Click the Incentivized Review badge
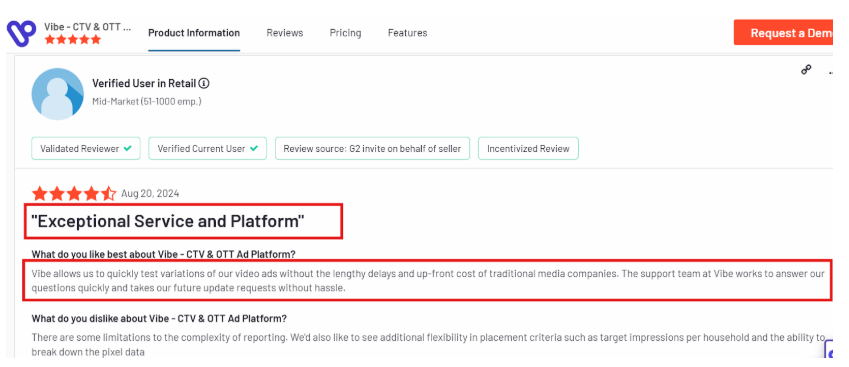The width and height of the screenshot is (849, 367). [528, 148]
